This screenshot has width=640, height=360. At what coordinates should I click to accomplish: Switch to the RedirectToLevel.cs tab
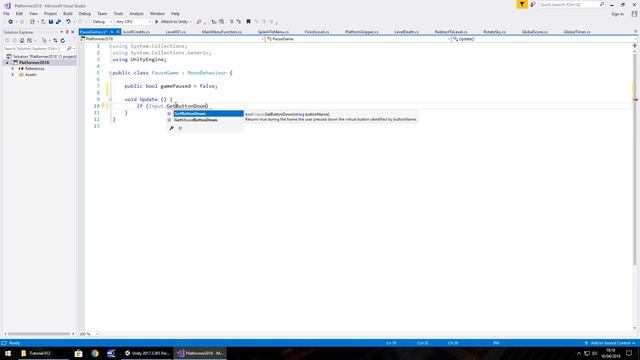pos(451,32)
